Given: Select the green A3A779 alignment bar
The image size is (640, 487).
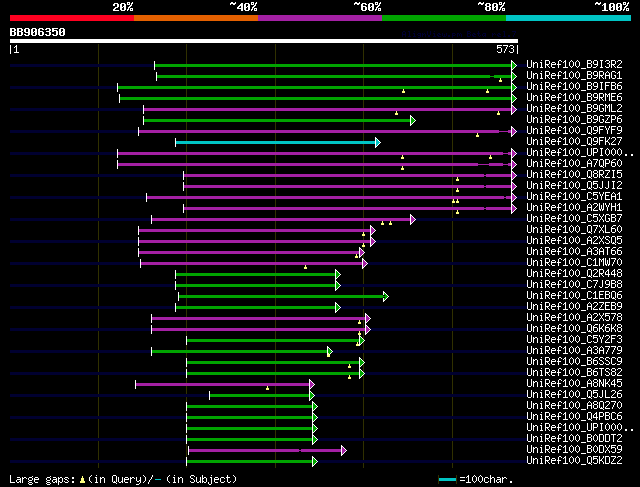Looking at the screenshot, I should click(x=240, y=351).
